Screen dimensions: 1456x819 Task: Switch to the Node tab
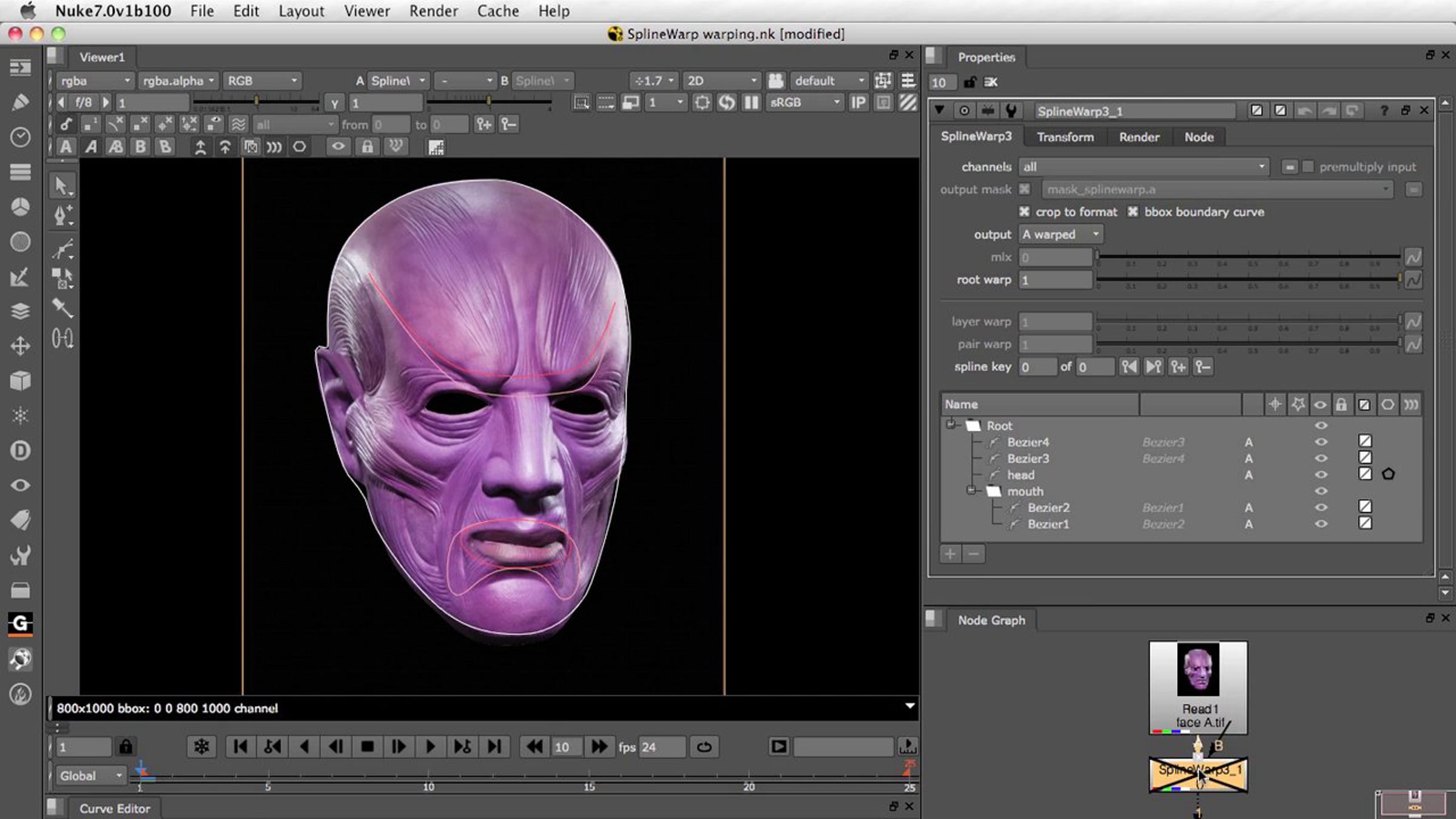click(1199, 137)
